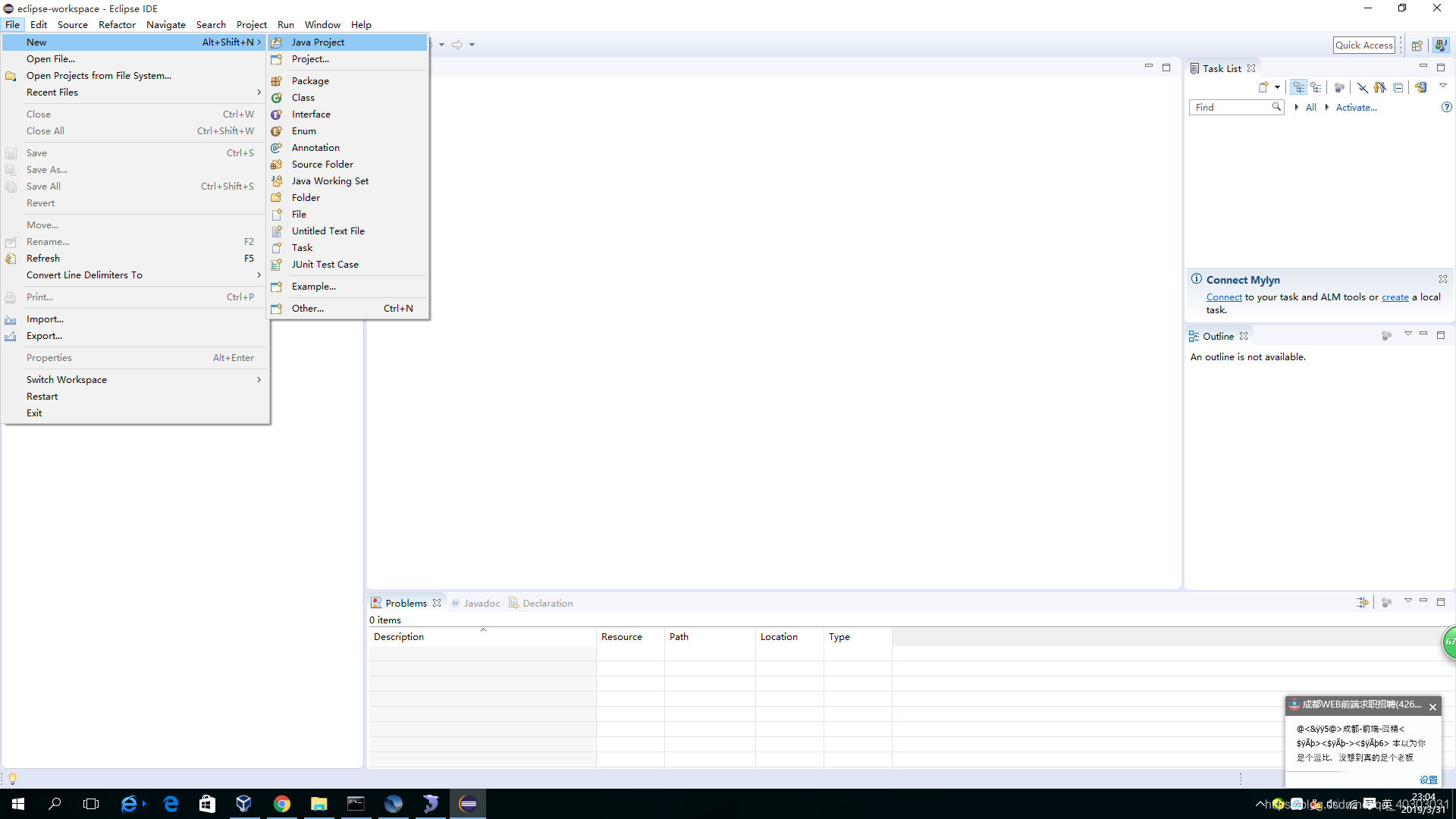
Task: Select Java Project in New submenu
Action: pyautogui.click(x=348, y=42)
